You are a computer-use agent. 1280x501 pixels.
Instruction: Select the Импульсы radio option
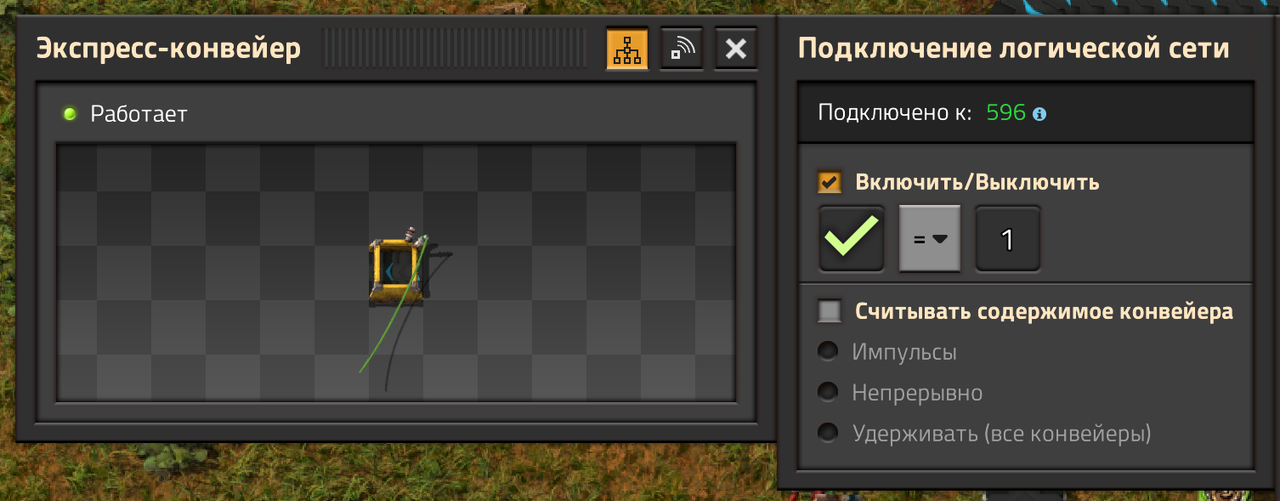click(x=828, y=352)
